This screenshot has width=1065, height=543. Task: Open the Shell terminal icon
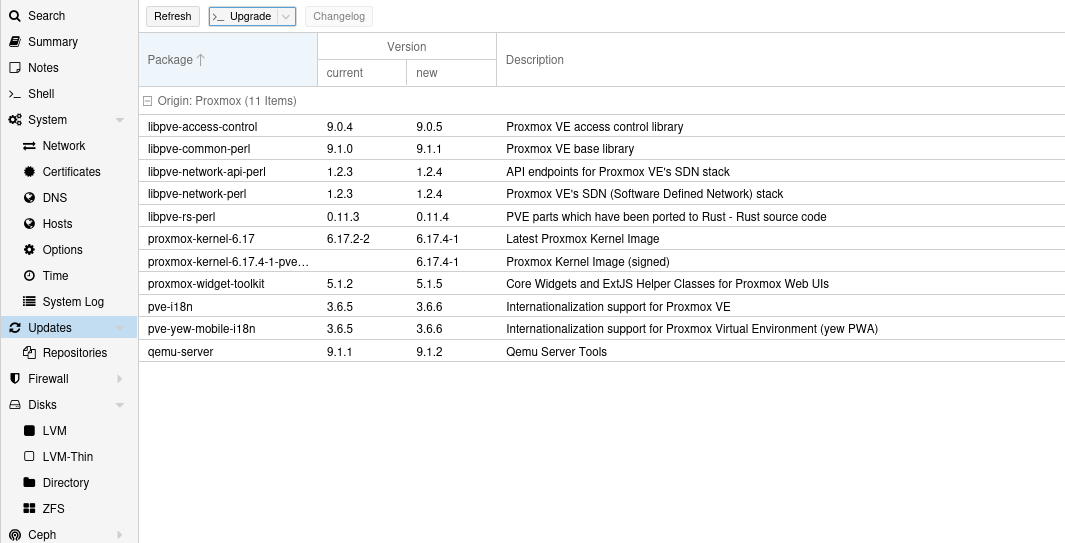[15, 94]
